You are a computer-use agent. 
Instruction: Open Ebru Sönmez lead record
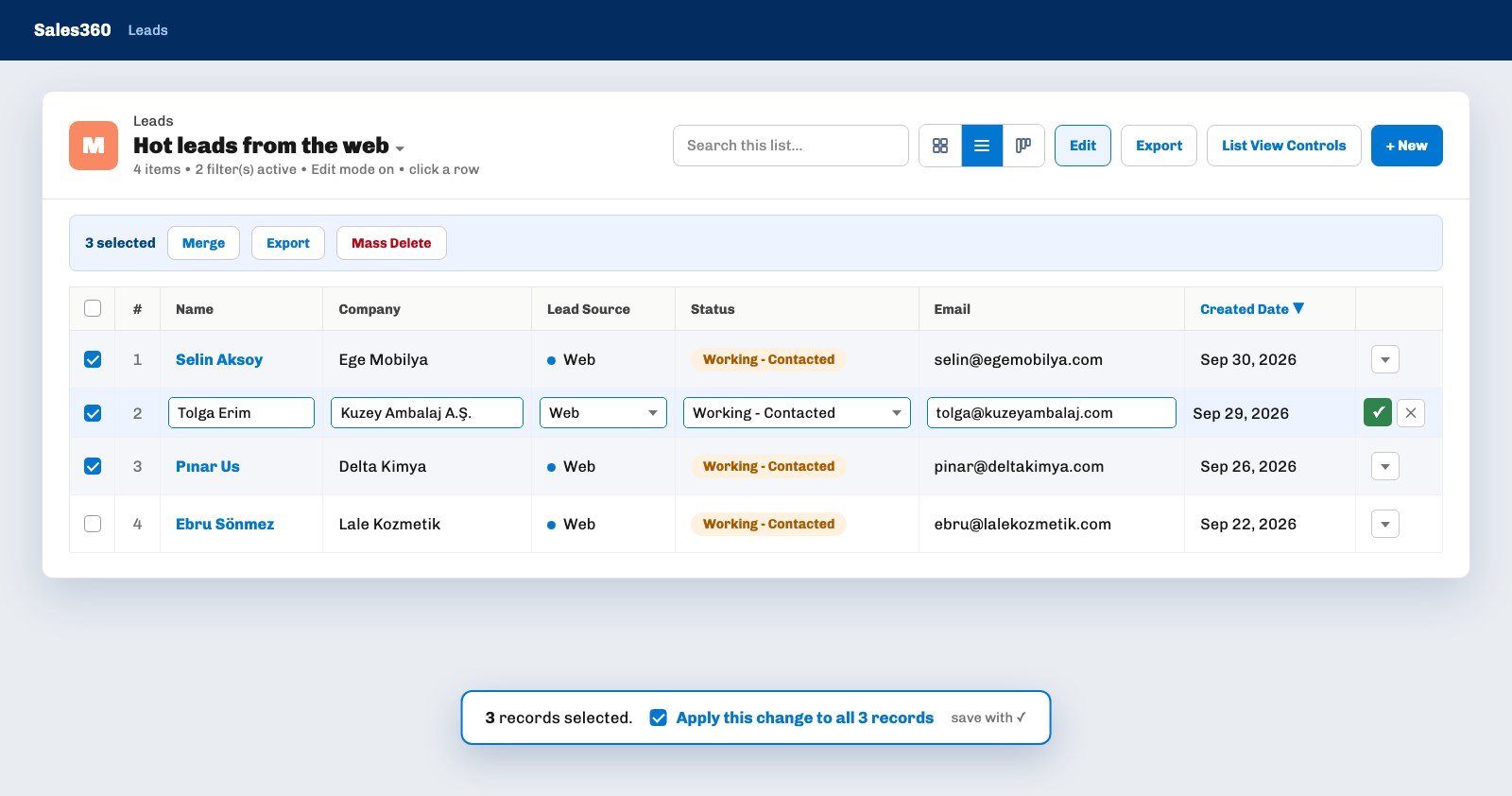[x=225, y=524]
